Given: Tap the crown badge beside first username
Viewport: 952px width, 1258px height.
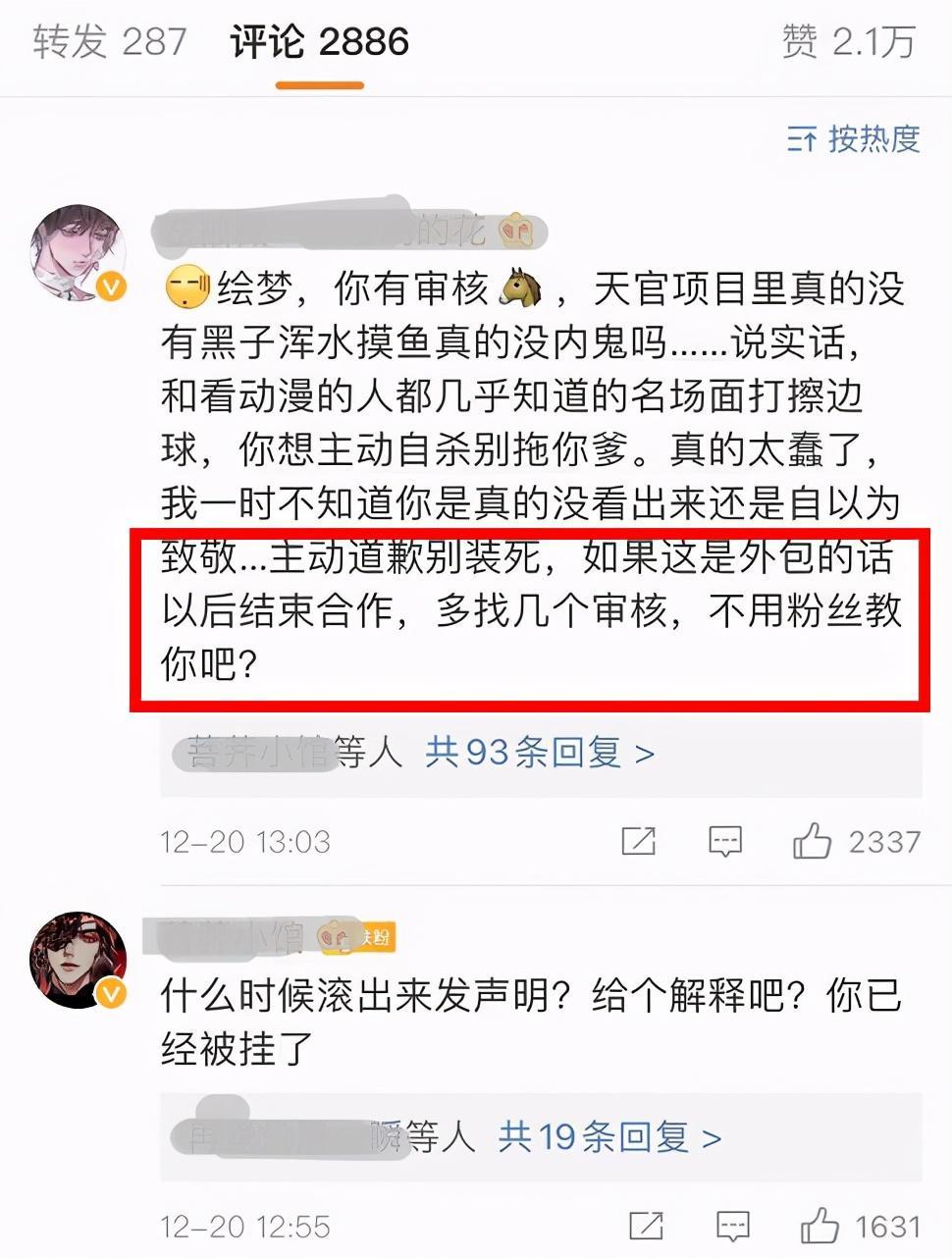Looking at the screenshot, I should tap(518, 232).
